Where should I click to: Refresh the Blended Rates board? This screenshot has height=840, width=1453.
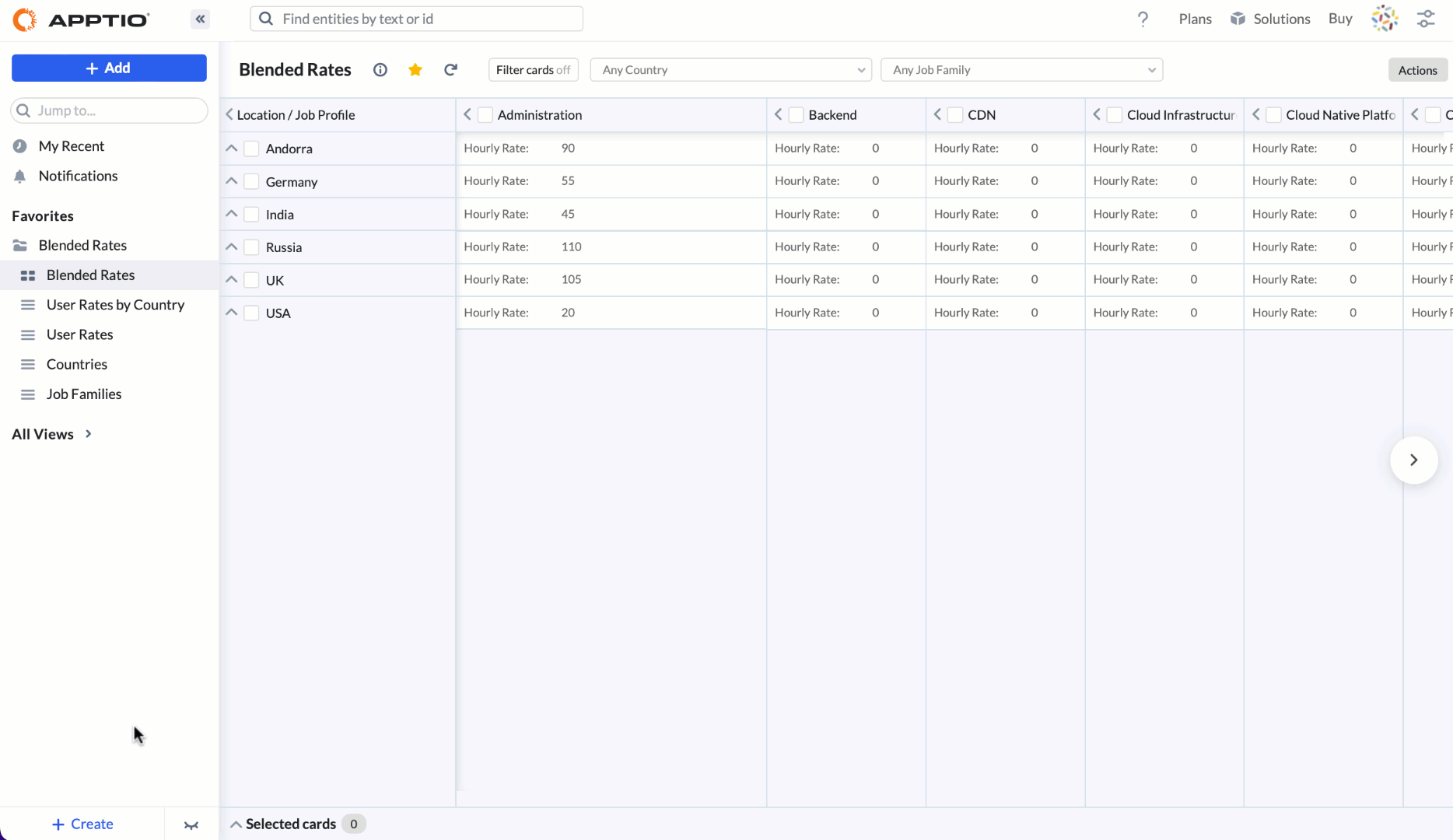(x=450, y=69)
